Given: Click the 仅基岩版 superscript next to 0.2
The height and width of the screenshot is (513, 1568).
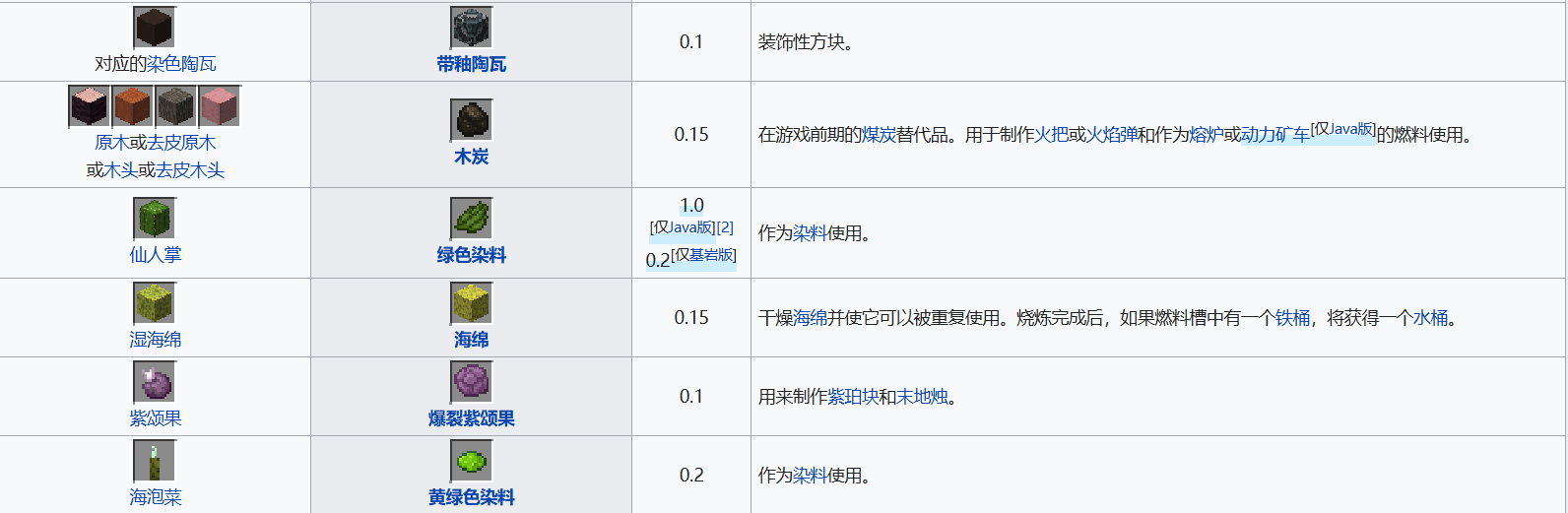Looking at the screenshot, I should [703, 255].
